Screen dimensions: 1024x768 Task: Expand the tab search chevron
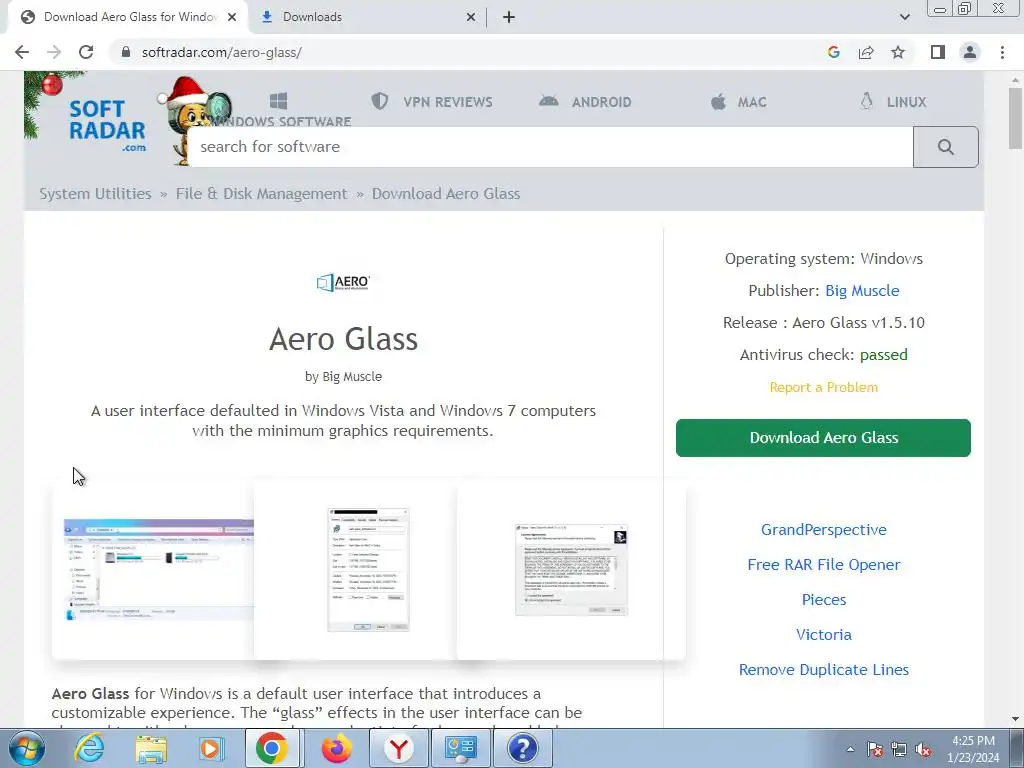[904, 18]
